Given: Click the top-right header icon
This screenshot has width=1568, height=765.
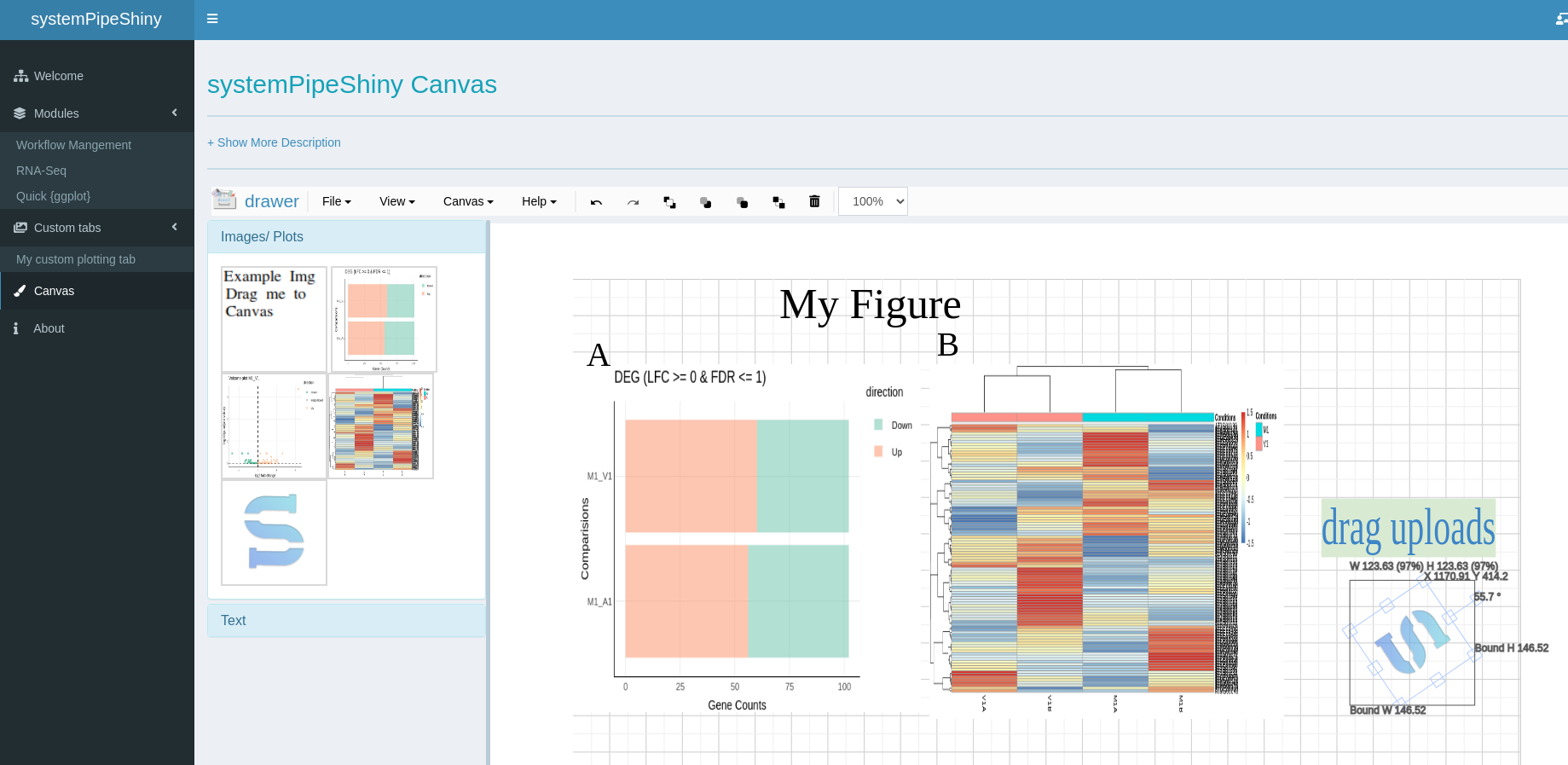Looking at the screenshot, I should click(1561, 19).
